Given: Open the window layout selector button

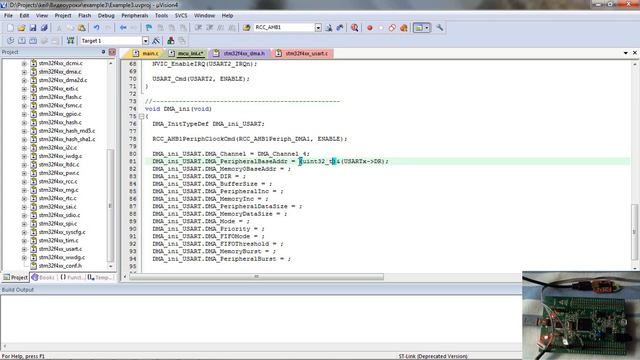Looking at the screenshot, I should [x=421, y=28].
